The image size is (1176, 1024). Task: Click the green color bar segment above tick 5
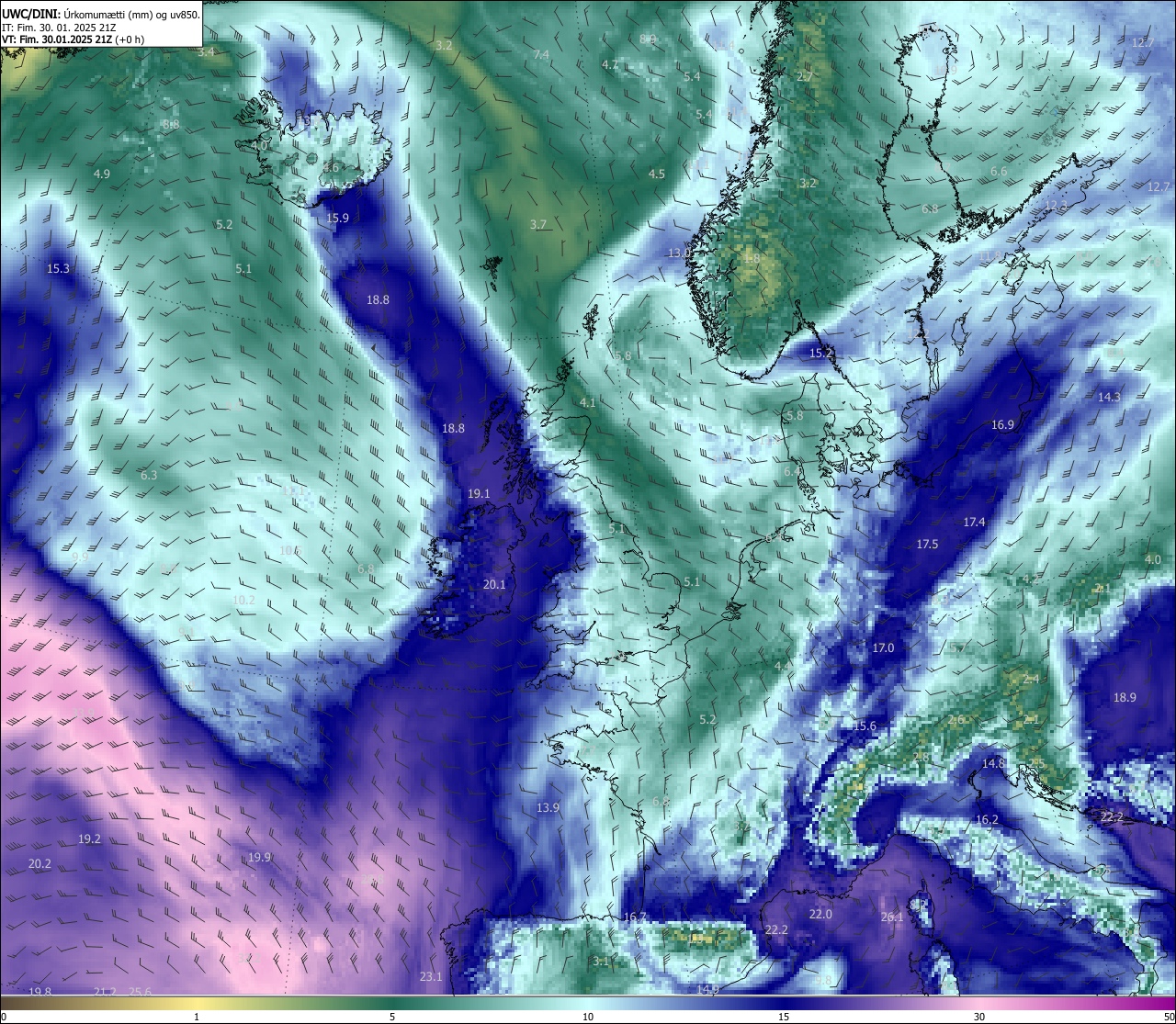click(x=392, y=1003)
